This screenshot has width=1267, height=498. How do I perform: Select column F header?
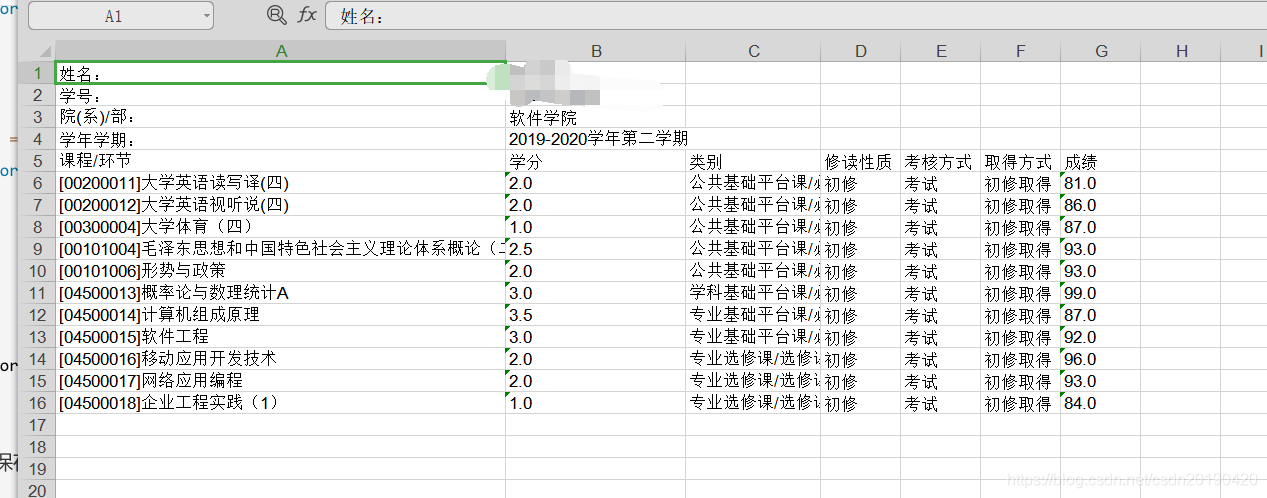click(x=1021, y=51)
